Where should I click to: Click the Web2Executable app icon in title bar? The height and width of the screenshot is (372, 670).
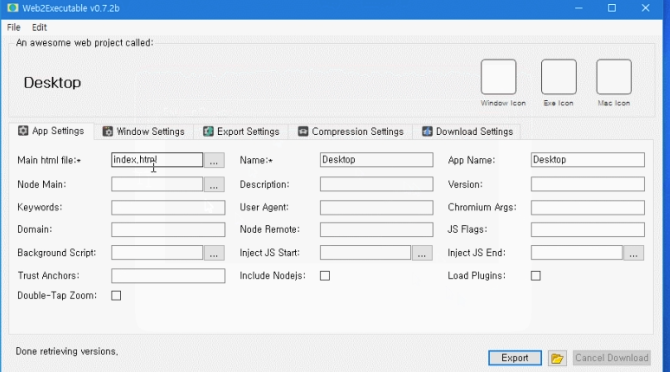(12, 8)
